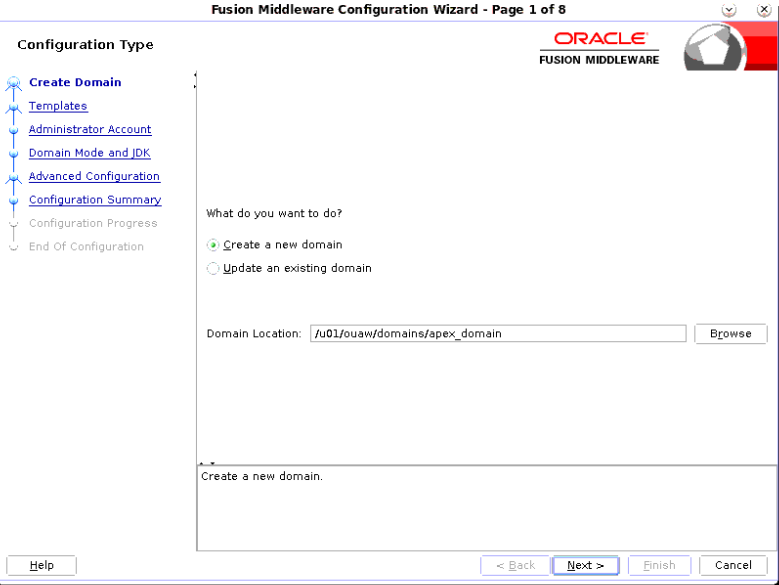This screenshot has width=779, height=585.
Task: Open the Help dialog
Action: 41,565
